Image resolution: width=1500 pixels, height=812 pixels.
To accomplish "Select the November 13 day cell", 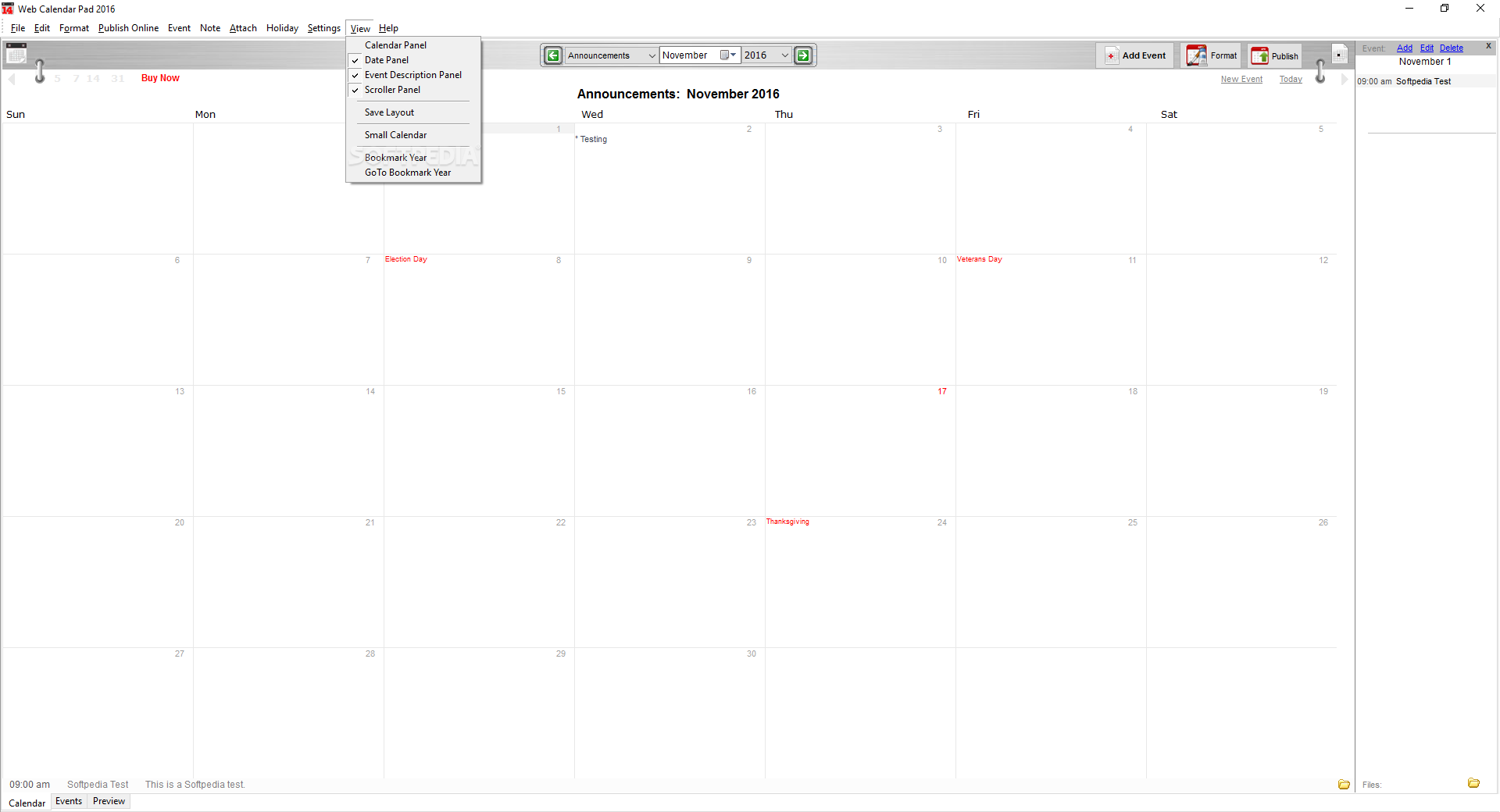I will coord(98,451).
